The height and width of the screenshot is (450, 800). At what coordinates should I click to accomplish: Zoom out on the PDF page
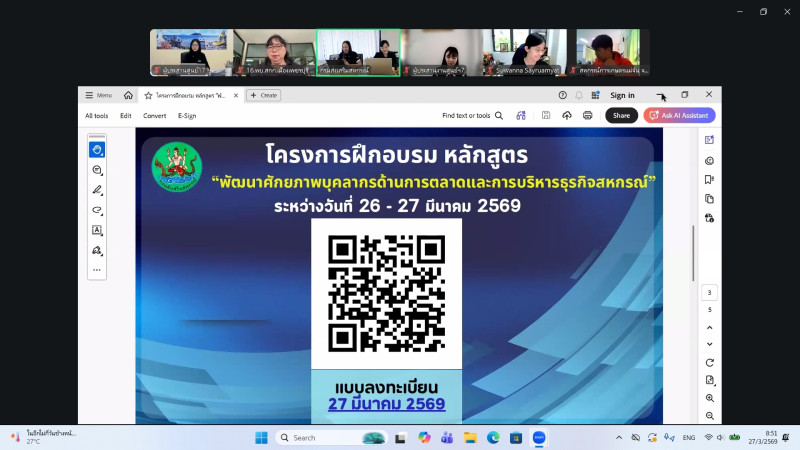point(709,416)
